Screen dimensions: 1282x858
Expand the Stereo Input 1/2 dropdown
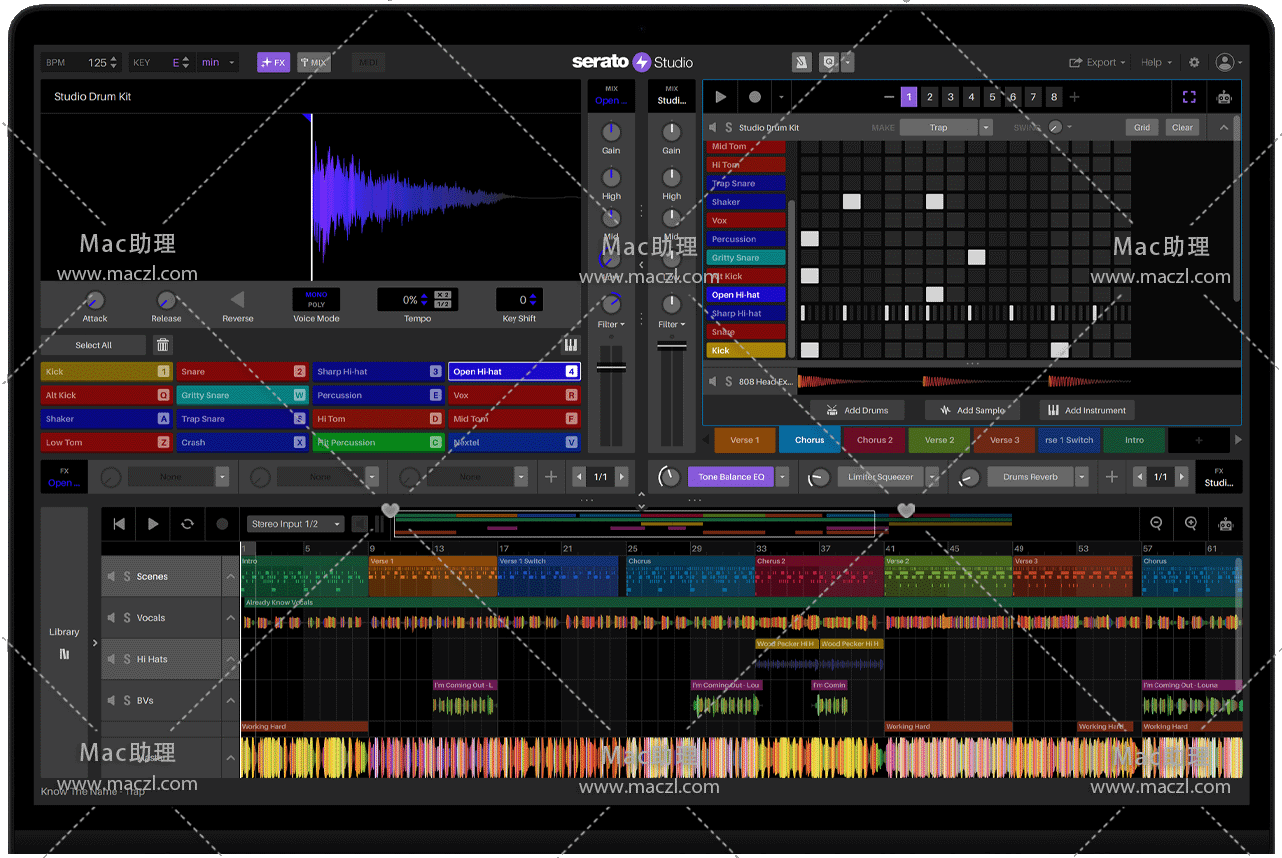[337, 524]
